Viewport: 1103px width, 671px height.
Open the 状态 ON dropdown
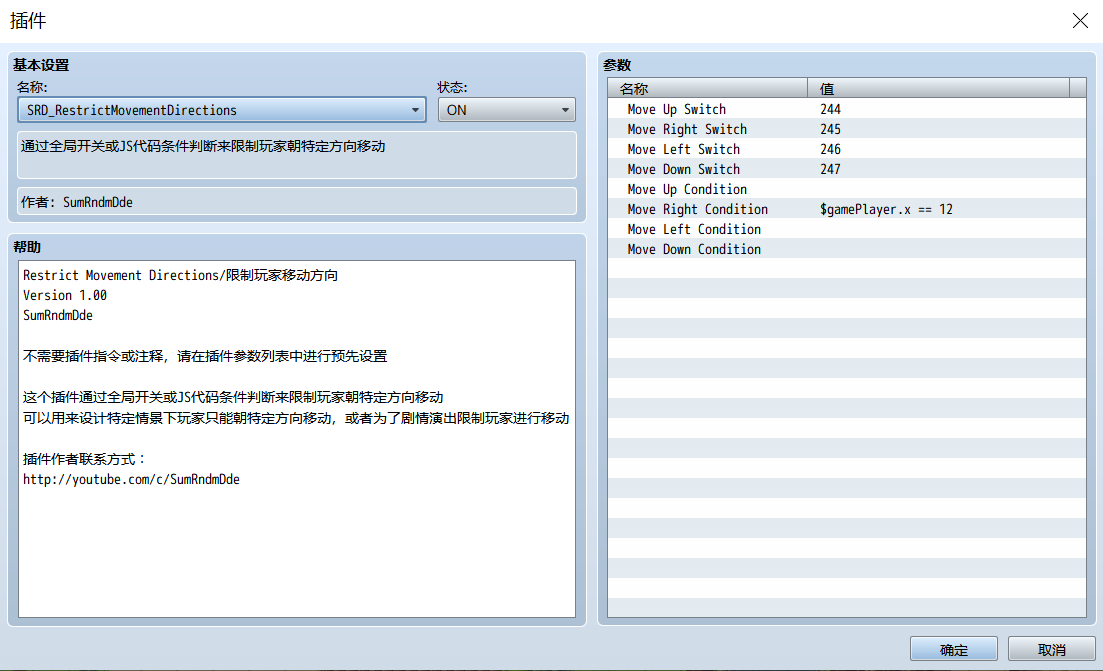(506, 110)
